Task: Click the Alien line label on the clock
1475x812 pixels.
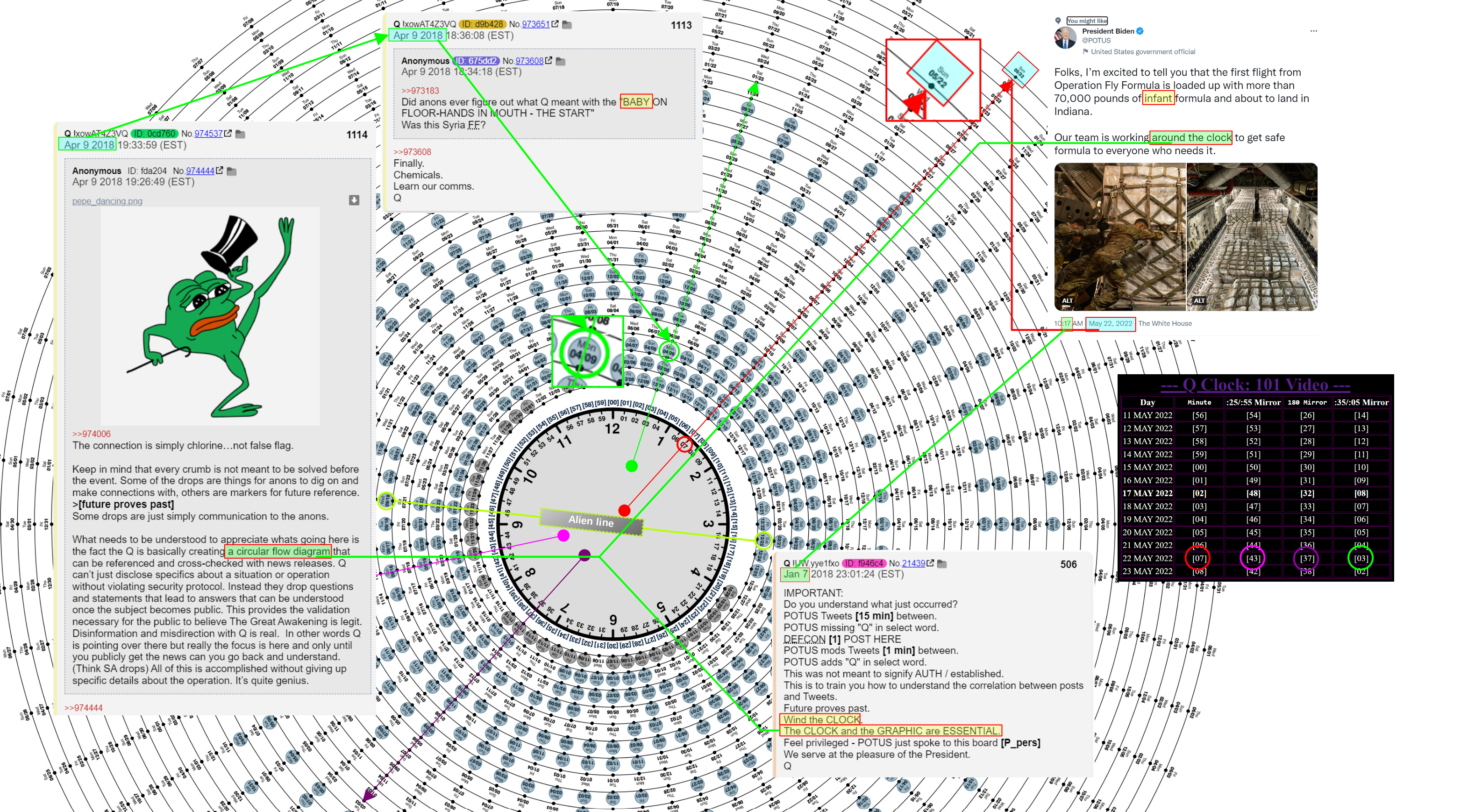Action: 591,521
